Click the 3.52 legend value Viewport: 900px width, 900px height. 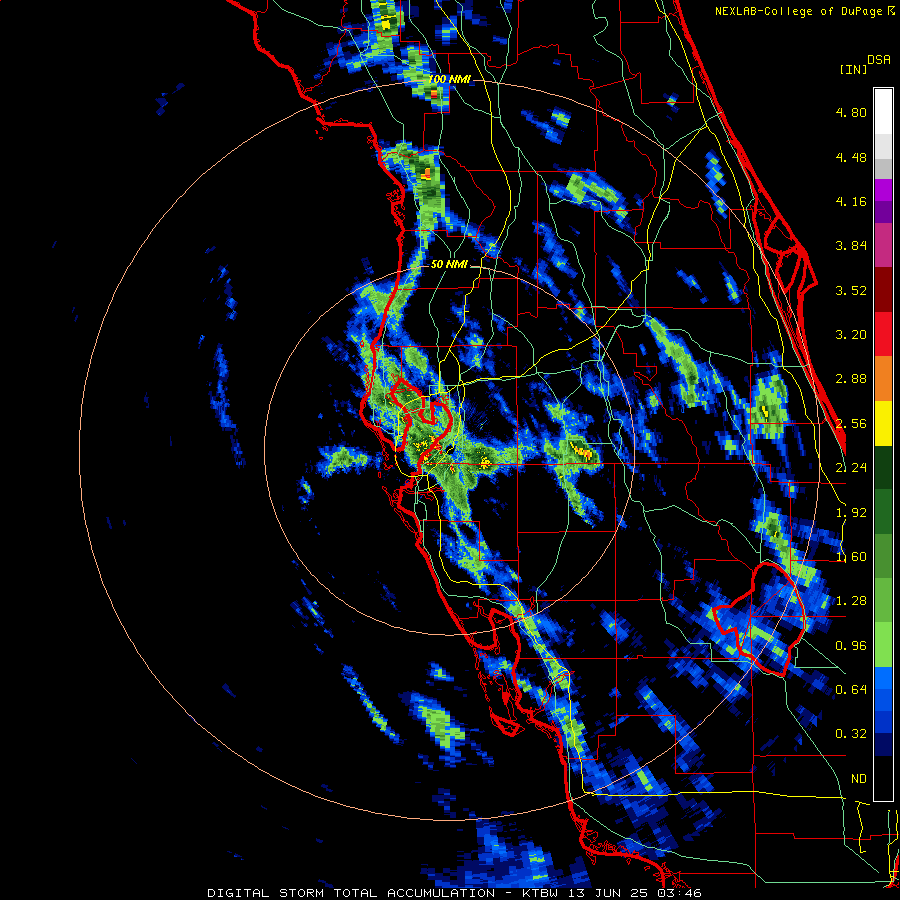pyautogui.click(x=851, y=290)
